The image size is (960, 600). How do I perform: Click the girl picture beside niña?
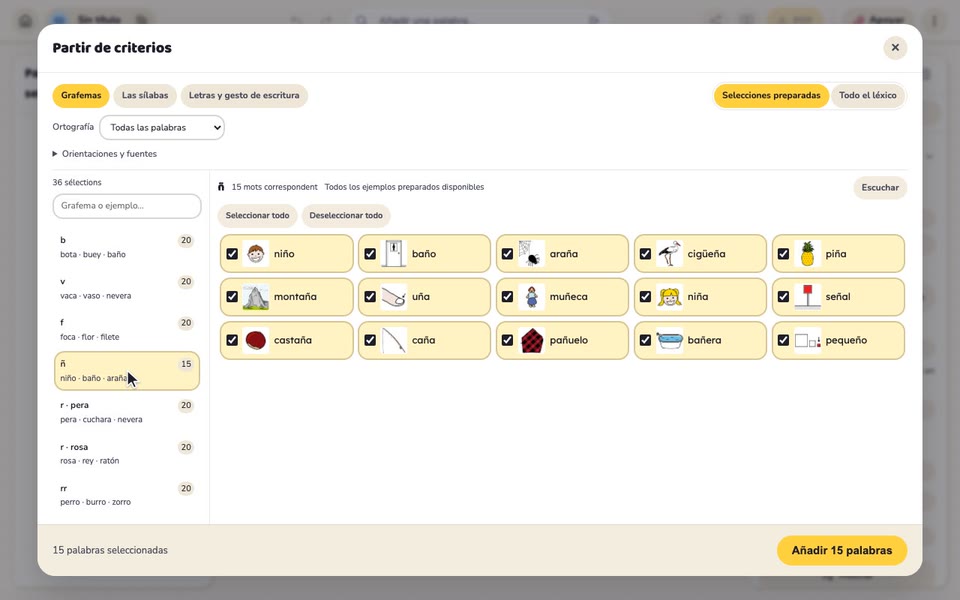click(669, 297)
